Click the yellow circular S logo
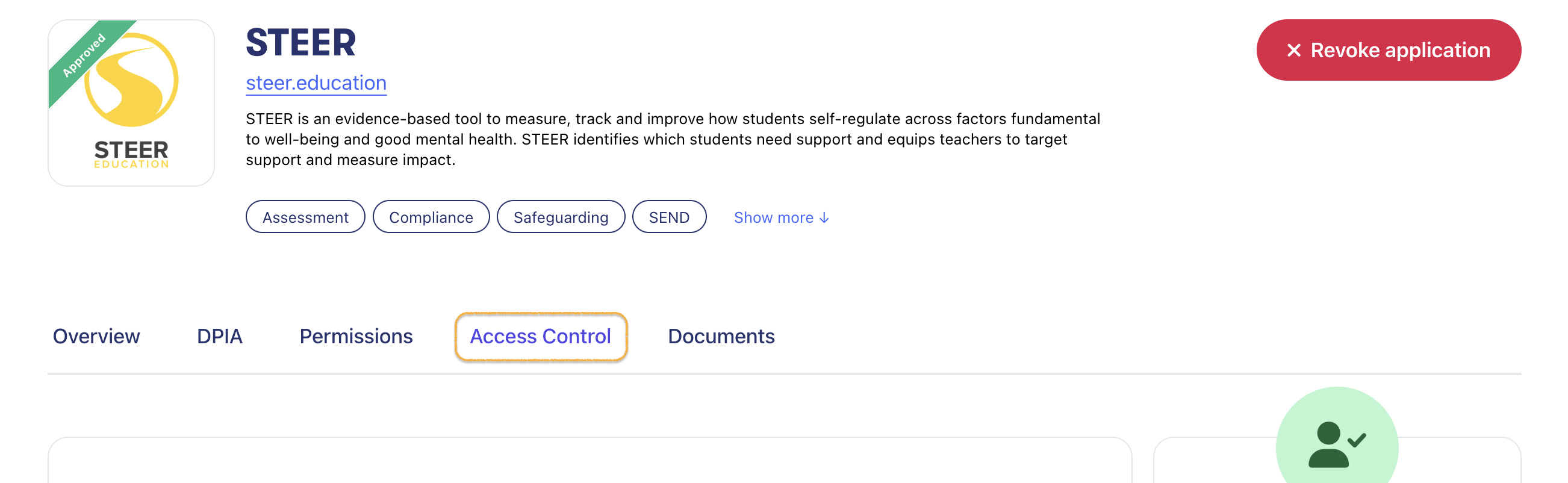The width and height of the screenshot is (1568, 483). [131, 79]
